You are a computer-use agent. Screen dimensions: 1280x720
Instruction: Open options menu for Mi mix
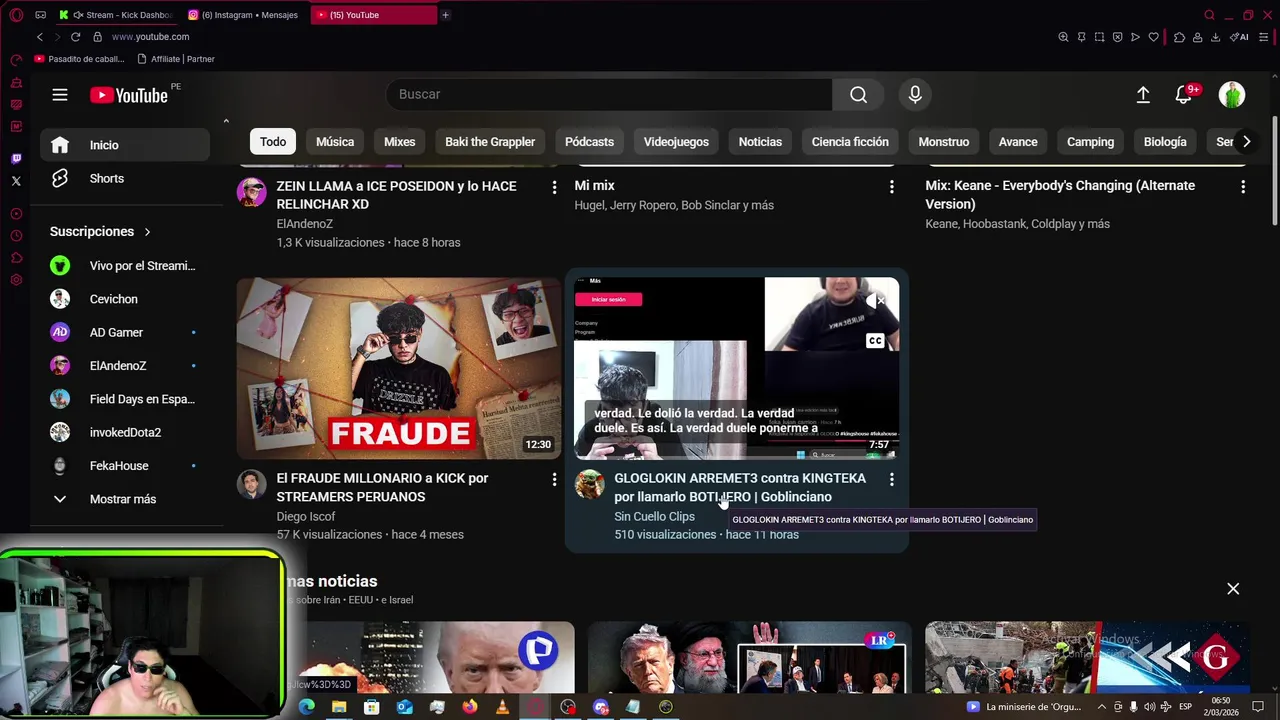[891, 187]
